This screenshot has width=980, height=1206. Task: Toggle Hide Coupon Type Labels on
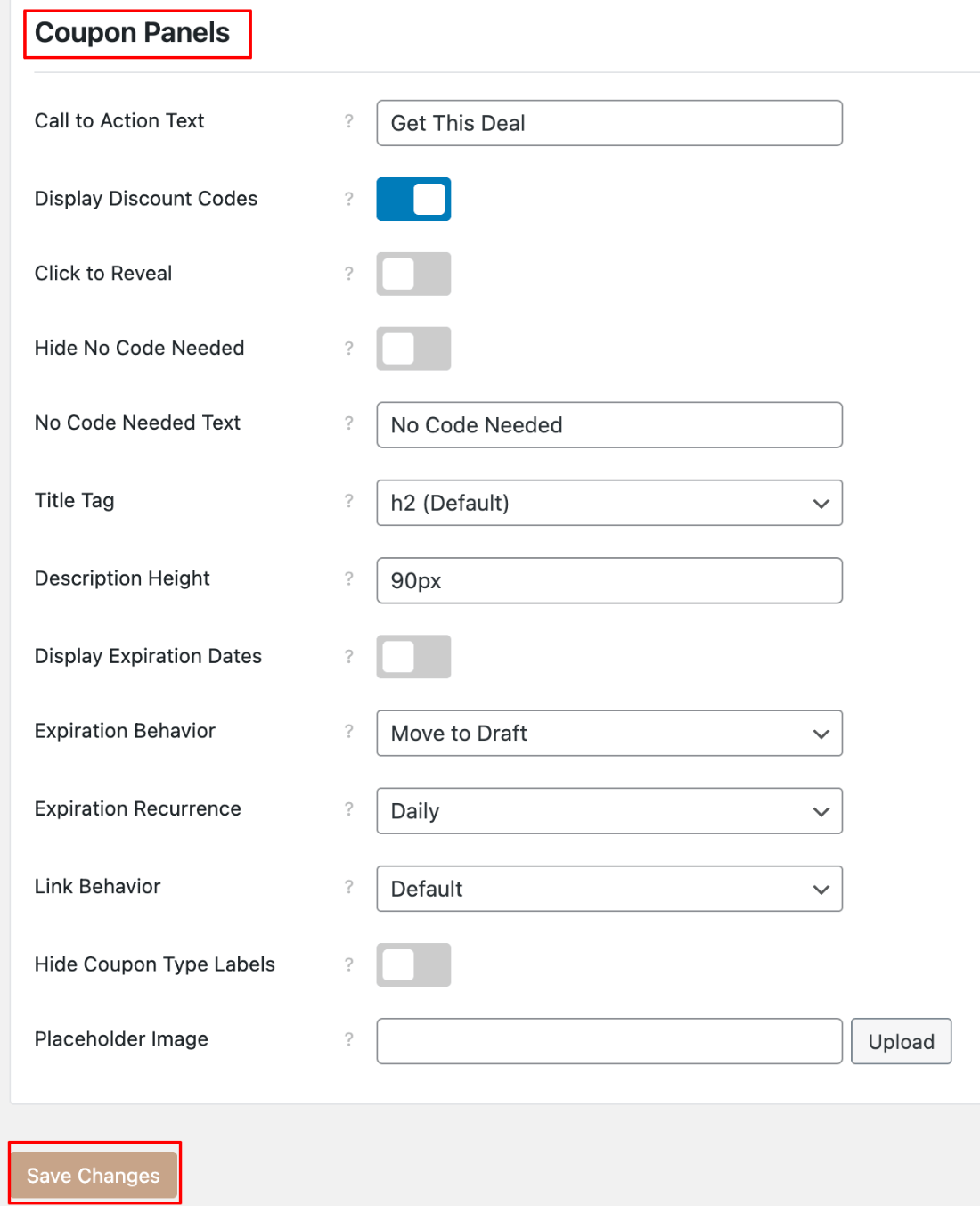coord(412,964)
